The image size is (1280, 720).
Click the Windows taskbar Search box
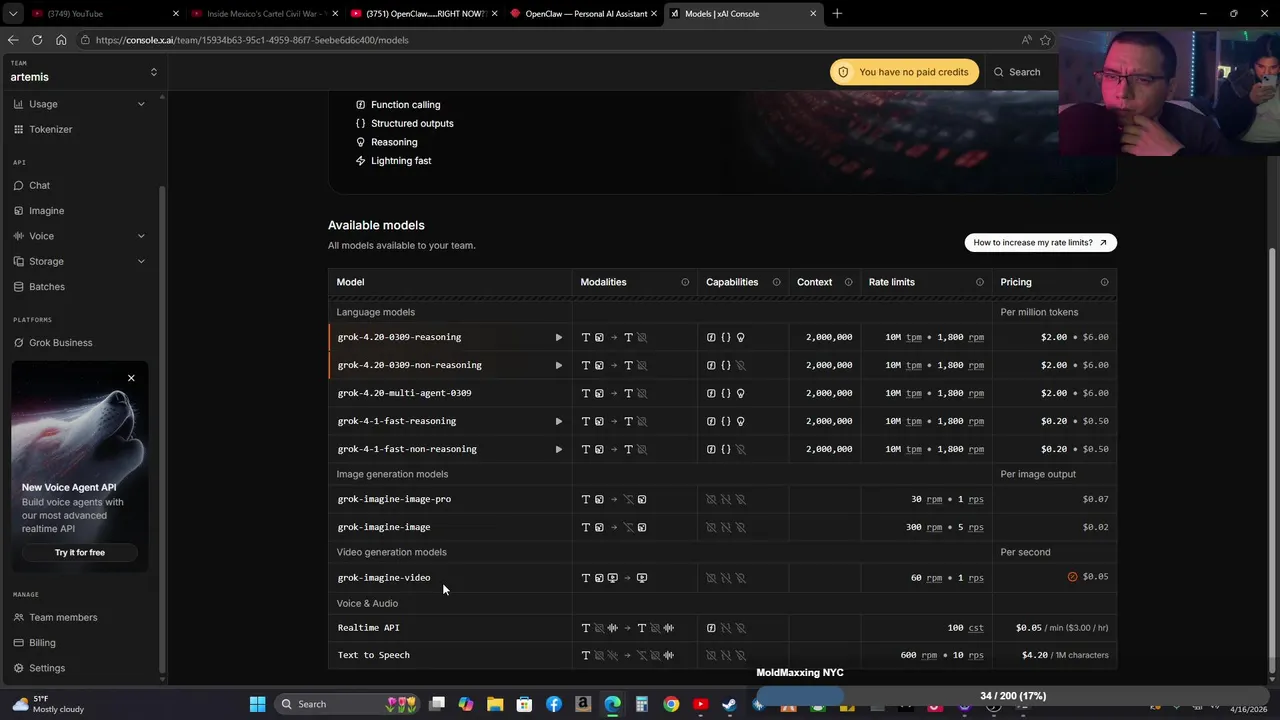coord(347,704)
